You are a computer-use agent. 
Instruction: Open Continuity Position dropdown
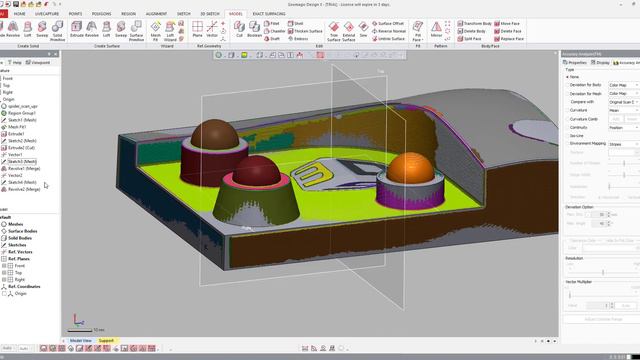coord(624,128)
